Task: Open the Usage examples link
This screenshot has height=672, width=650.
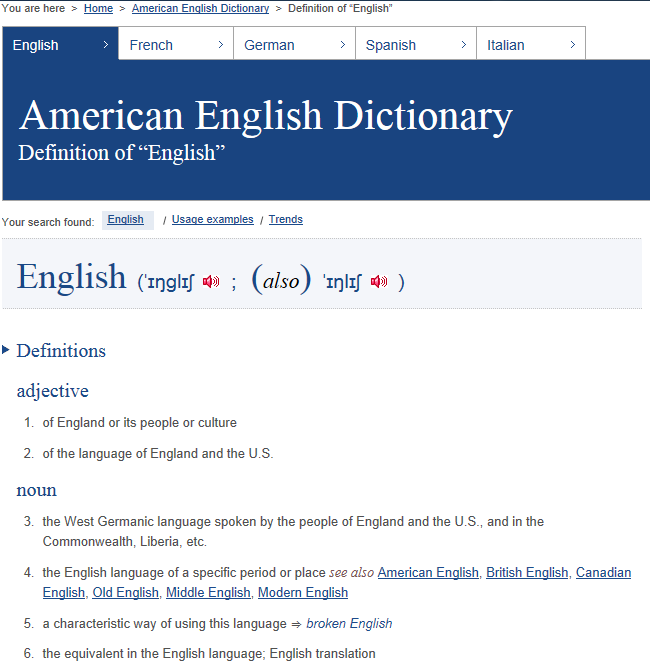Action: pyautogui.click(x=213, y=219)
